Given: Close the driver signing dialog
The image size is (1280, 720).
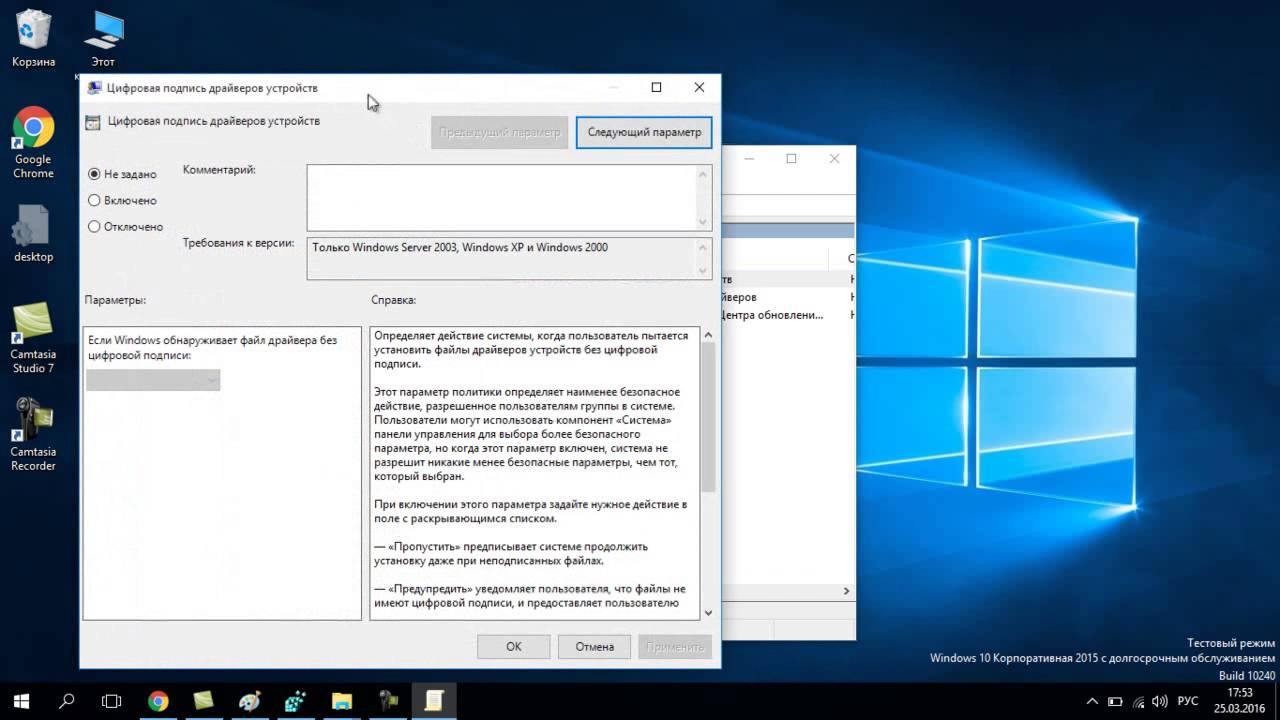Looking at the screenshot, I should pos(699,88).
